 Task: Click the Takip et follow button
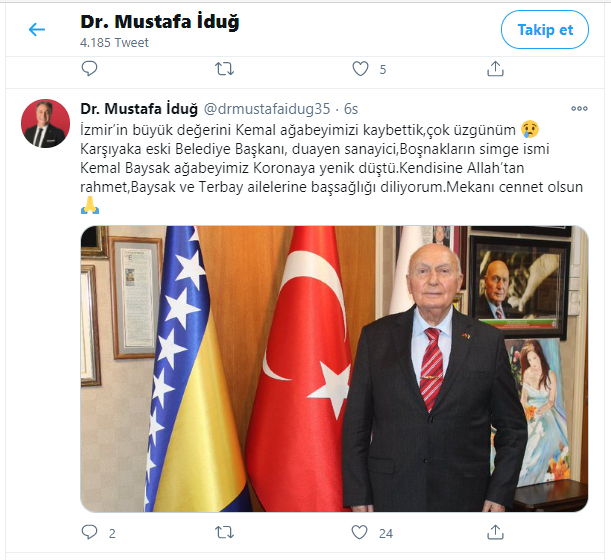point(544,30)
